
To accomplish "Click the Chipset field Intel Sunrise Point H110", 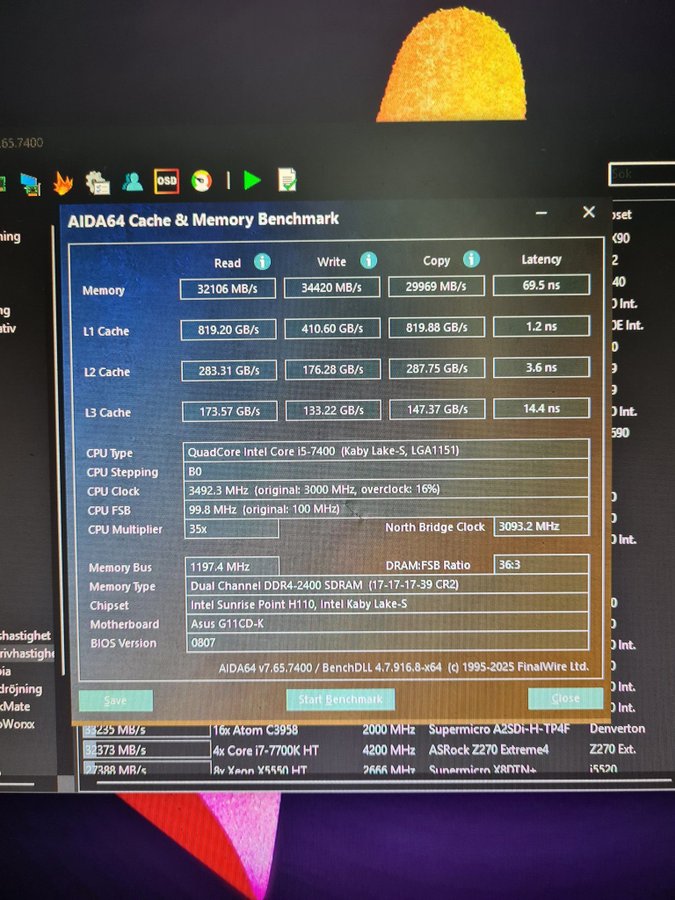I will [387, 604].
